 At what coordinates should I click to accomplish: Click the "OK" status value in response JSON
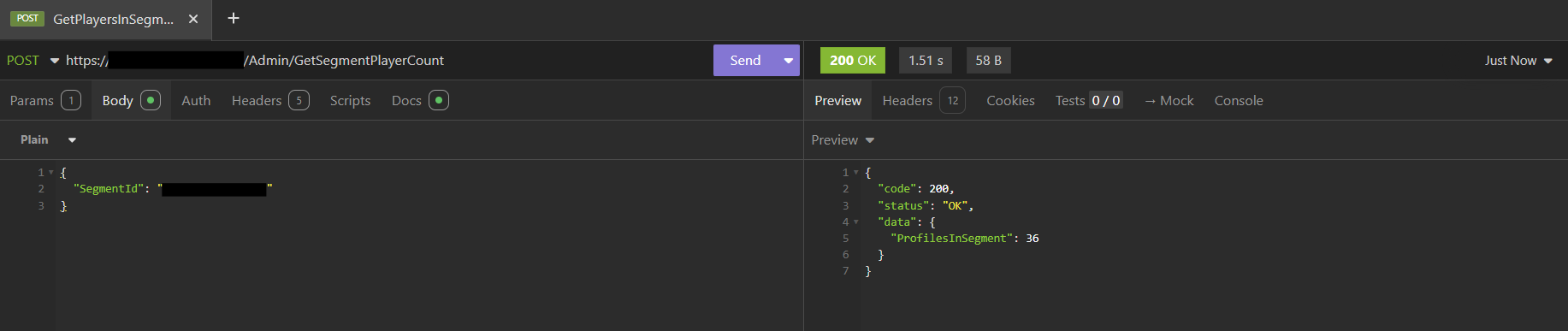(x=955, y=206)
